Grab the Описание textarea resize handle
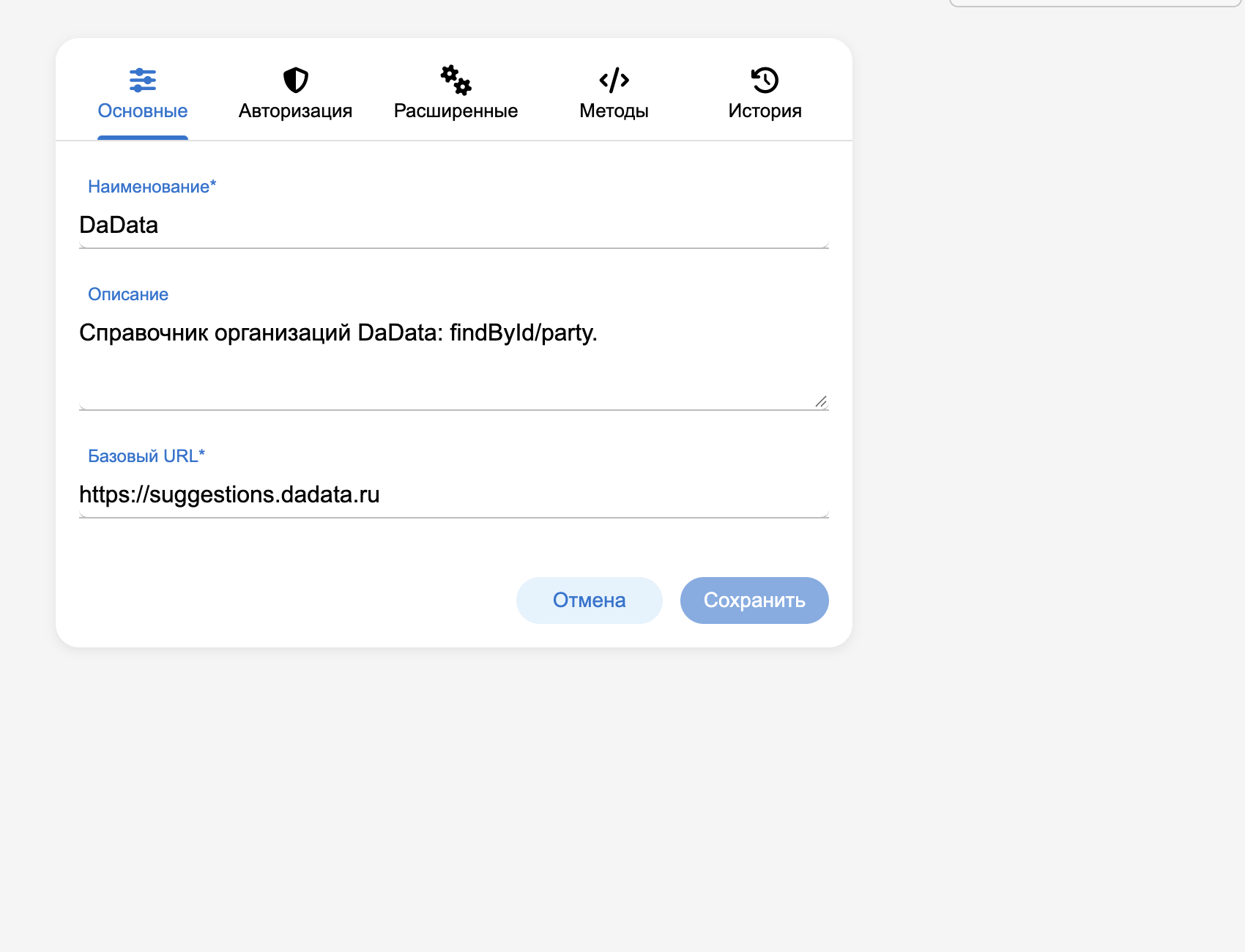 (821, 401)
